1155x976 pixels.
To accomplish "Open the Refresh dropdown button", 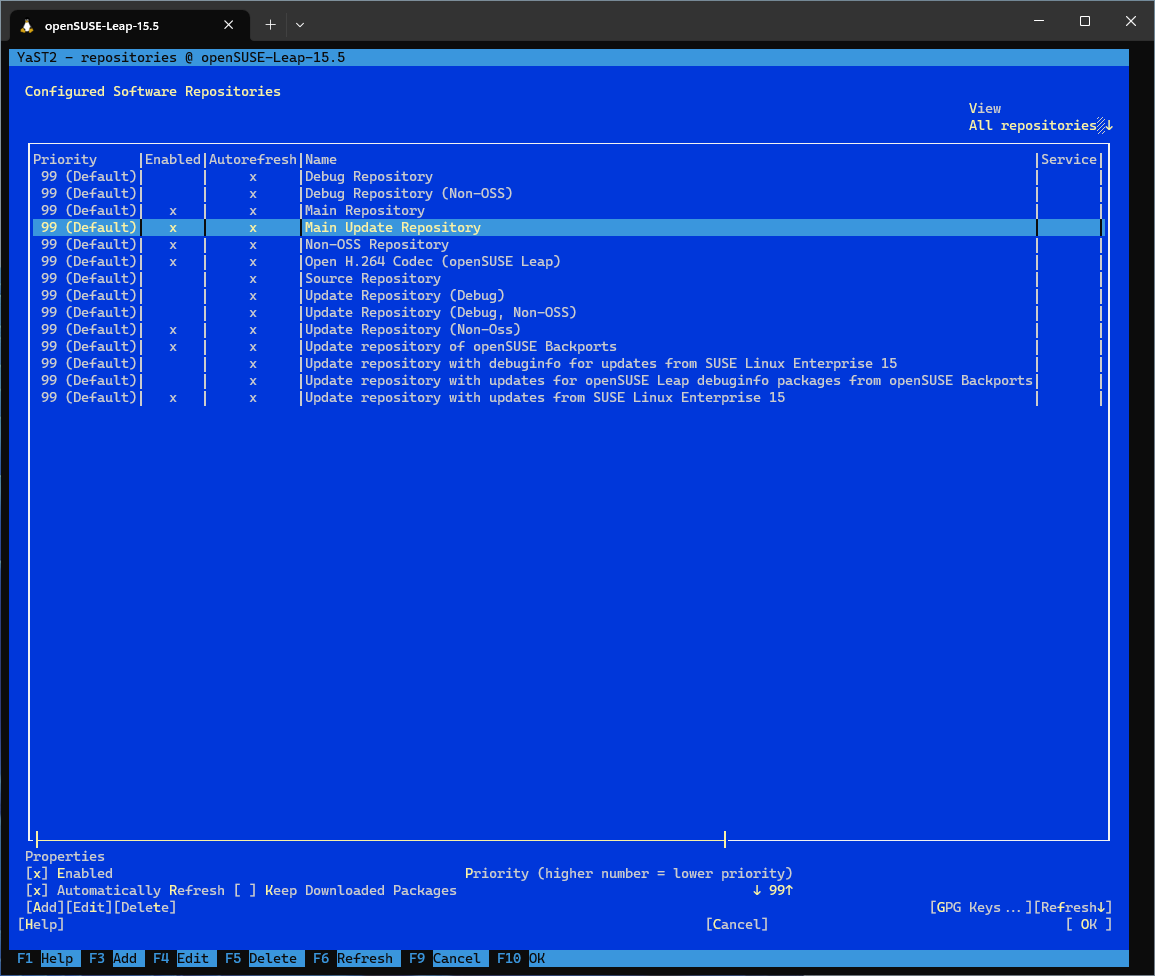I will point(1073,907).
